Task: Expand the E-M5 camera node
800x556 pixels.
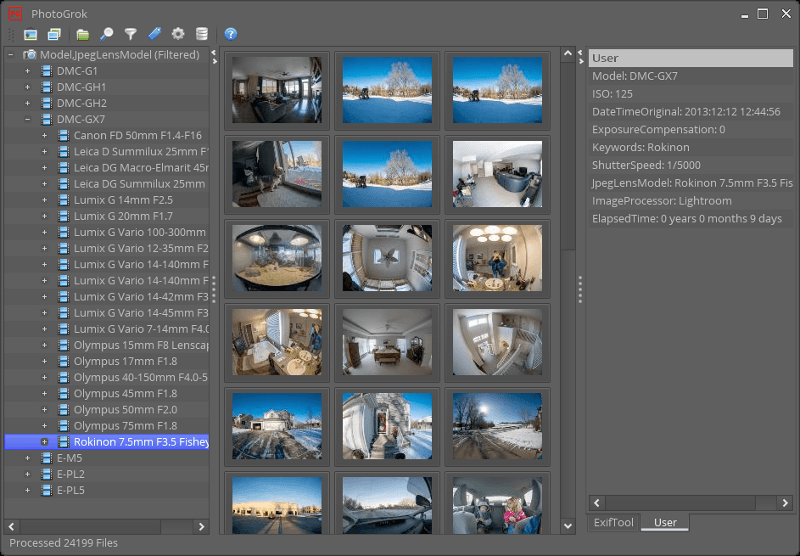Action: point(28,458)
